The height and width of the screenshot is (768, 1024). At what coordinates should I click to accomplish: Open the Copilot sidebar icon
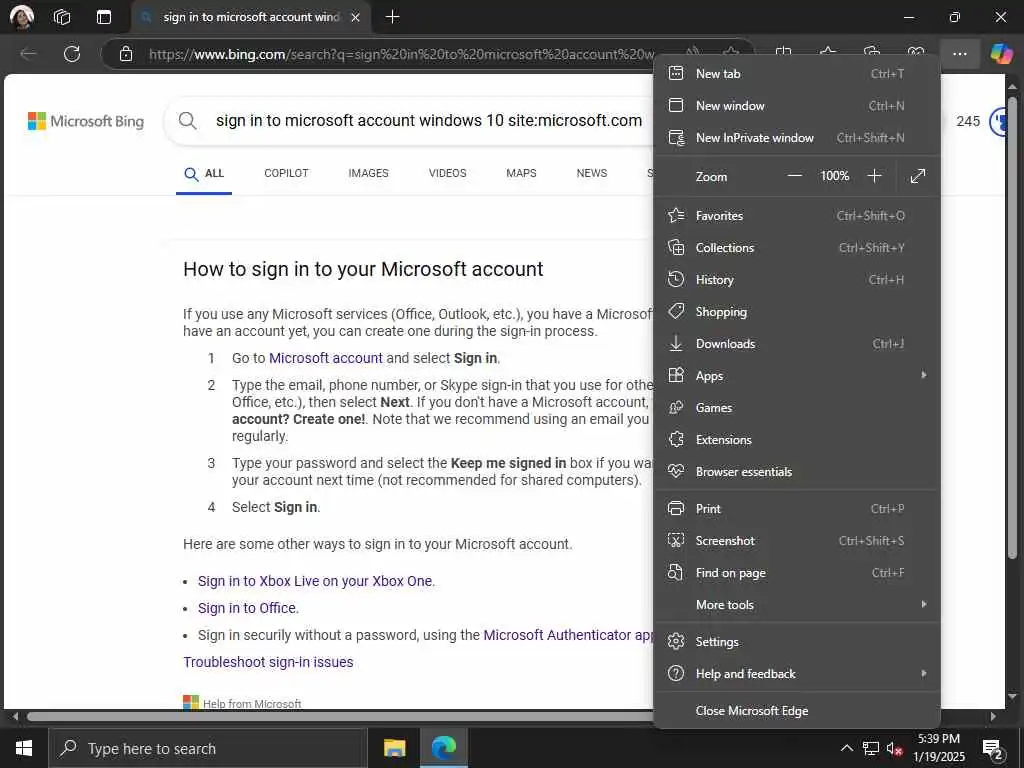[1001, 54]
